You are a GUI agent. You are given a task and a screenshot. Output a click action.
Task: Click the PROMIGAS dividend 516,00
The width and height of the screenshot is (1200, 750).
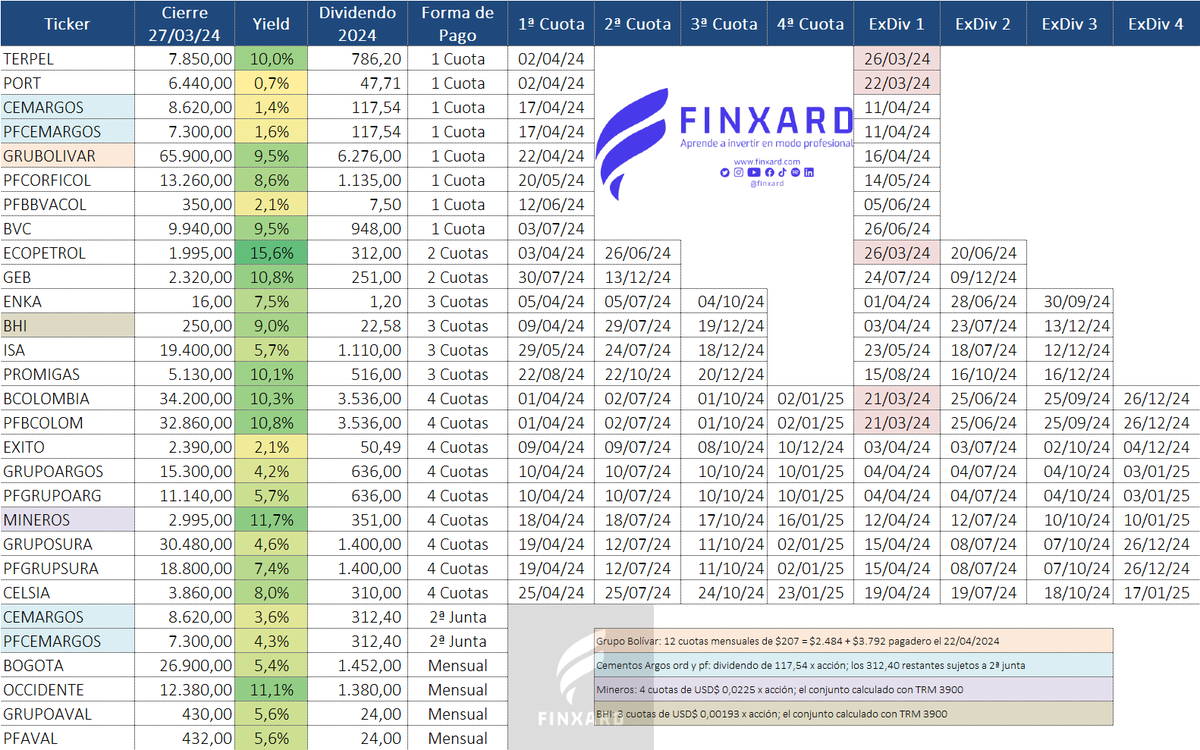coord(357,375)
